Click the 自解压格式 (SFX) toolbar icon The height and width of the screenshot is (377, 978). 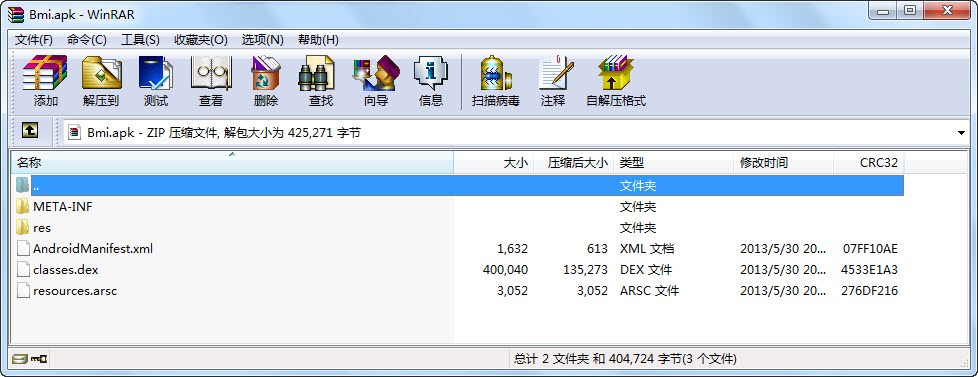point(615,74)
